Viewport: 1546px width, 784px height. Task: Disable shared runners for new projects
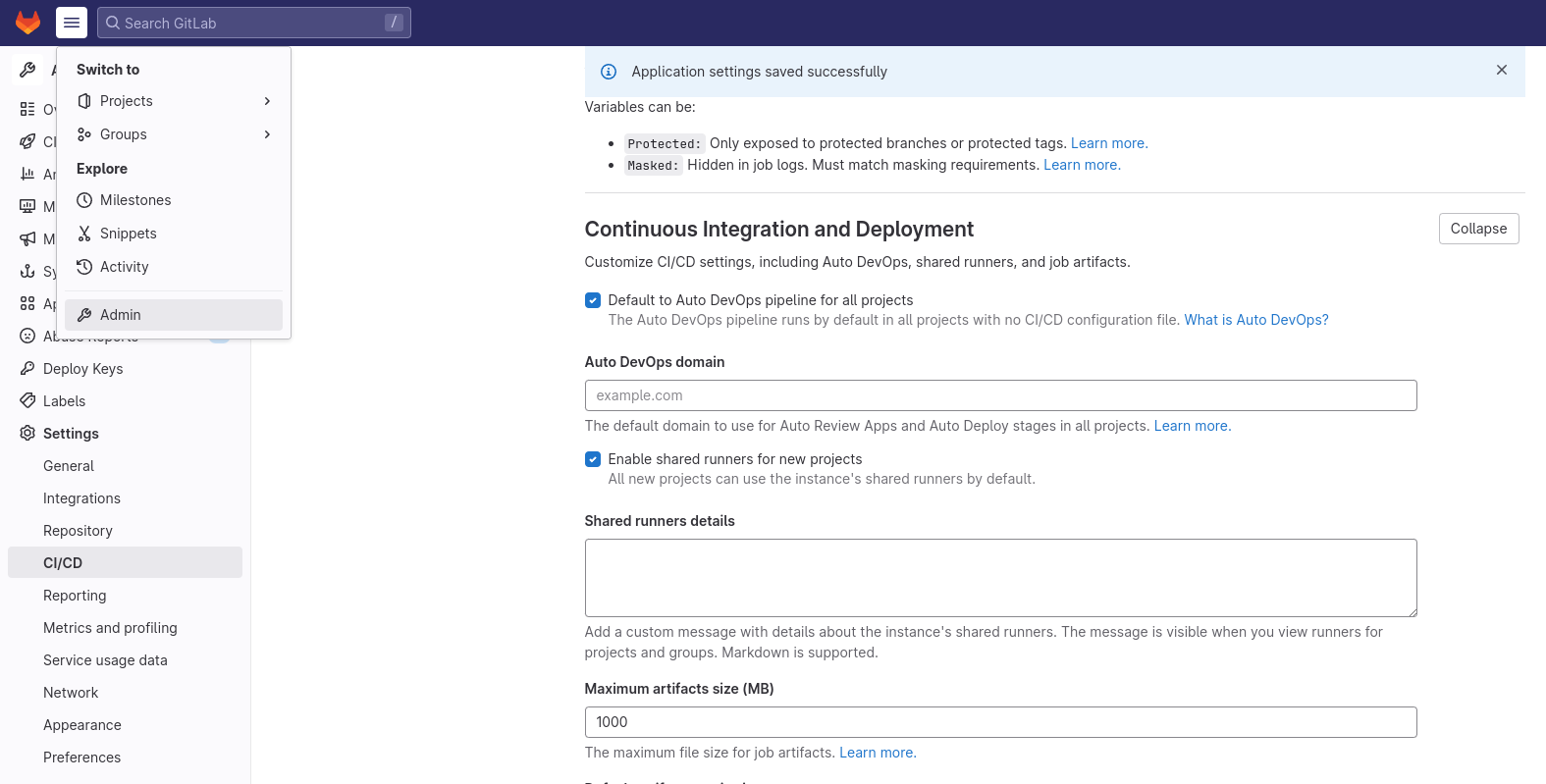[x=593, y=459]
